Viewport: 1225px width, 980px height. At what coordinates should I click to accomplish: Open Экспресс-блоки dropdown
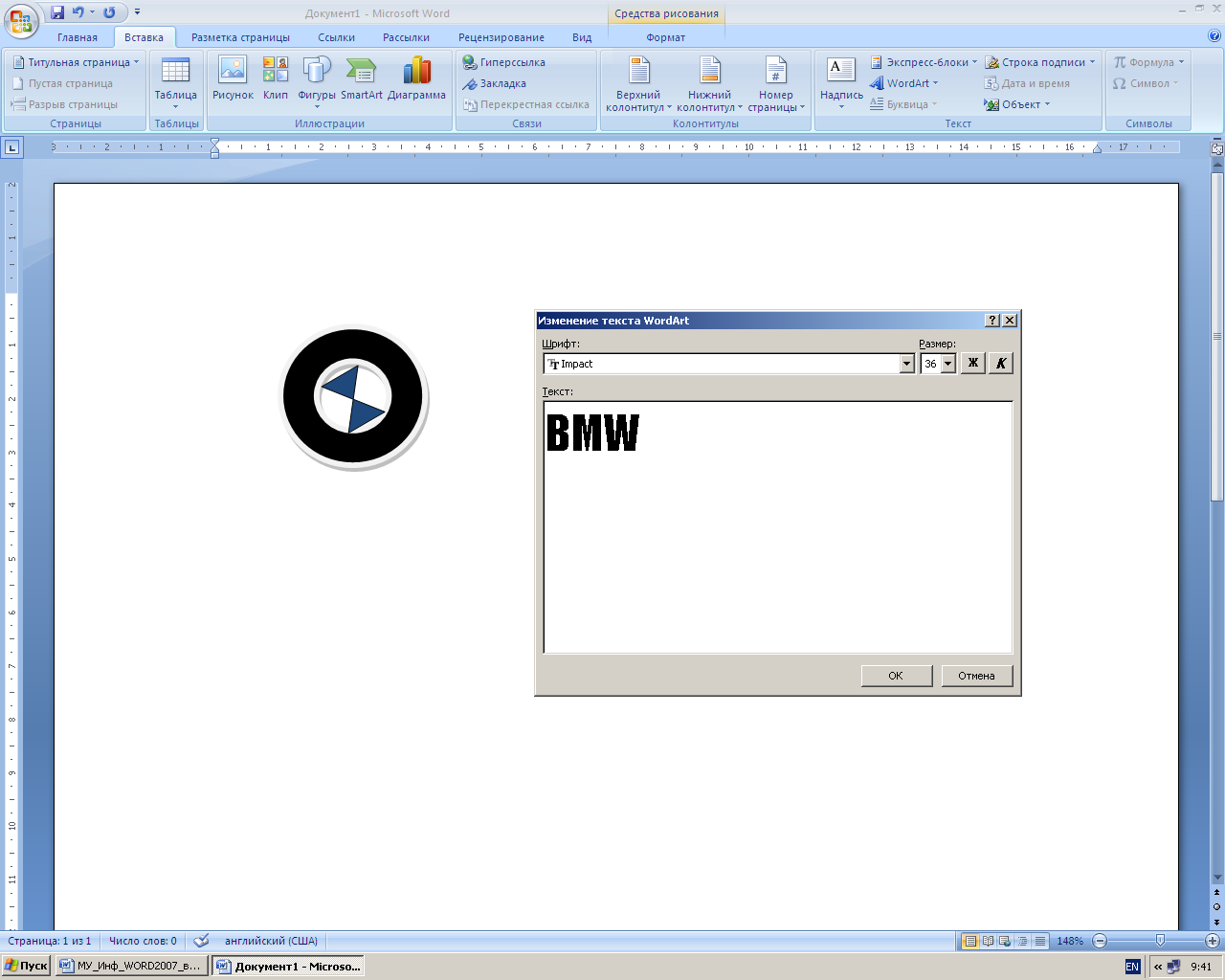point(924,62)
